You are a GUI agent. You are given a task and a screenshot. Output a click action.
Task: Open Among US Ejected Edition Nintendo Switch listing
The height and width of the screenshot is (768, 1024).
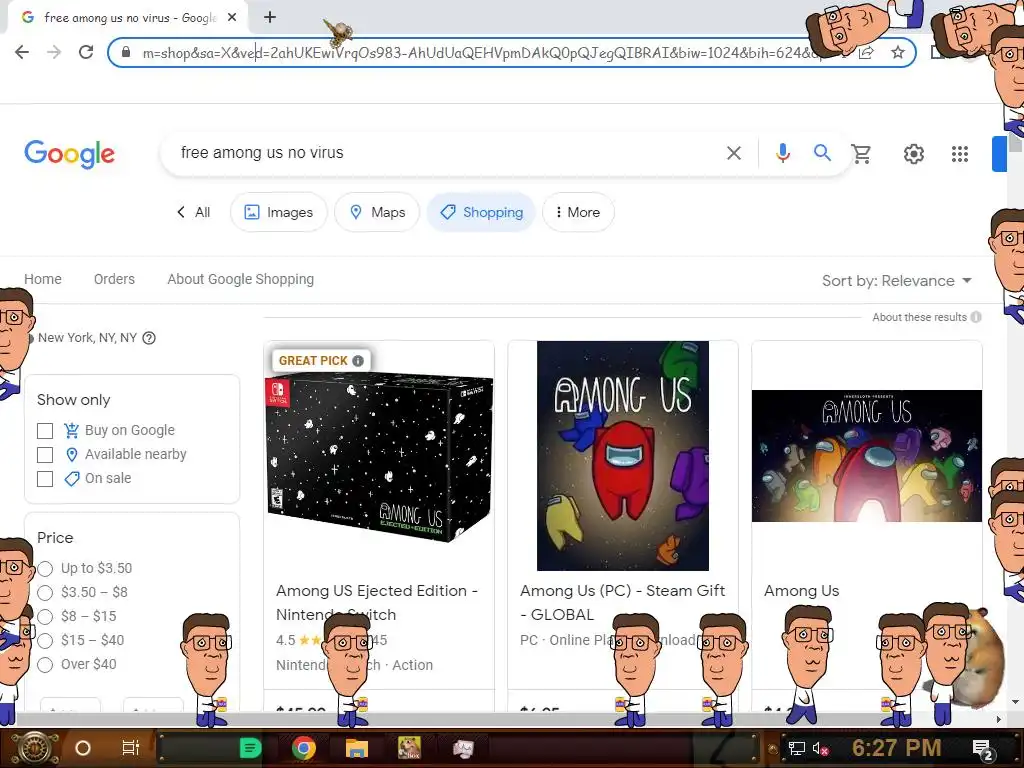click(x=377, y=603)
